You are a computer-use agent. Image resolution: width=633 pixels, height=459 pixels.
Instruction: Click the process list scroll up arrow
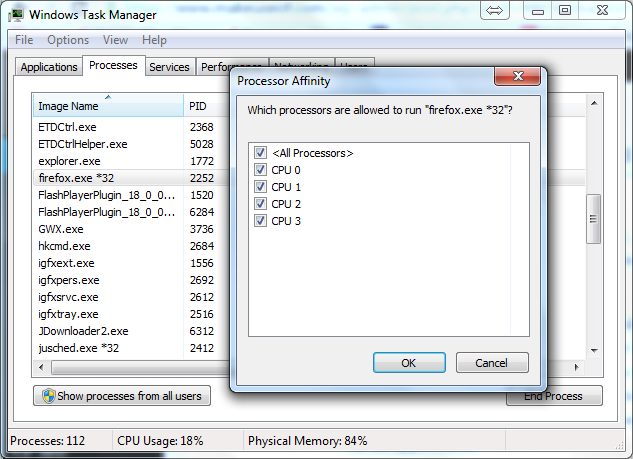pyautogui.click(x=594, y=103)
